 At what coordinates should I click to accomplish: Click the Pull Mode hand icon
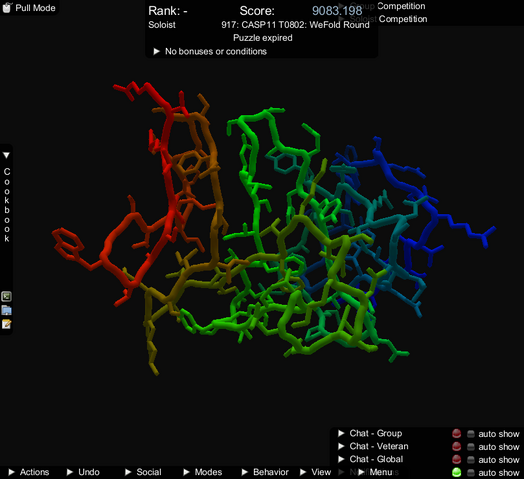[7, 7]
